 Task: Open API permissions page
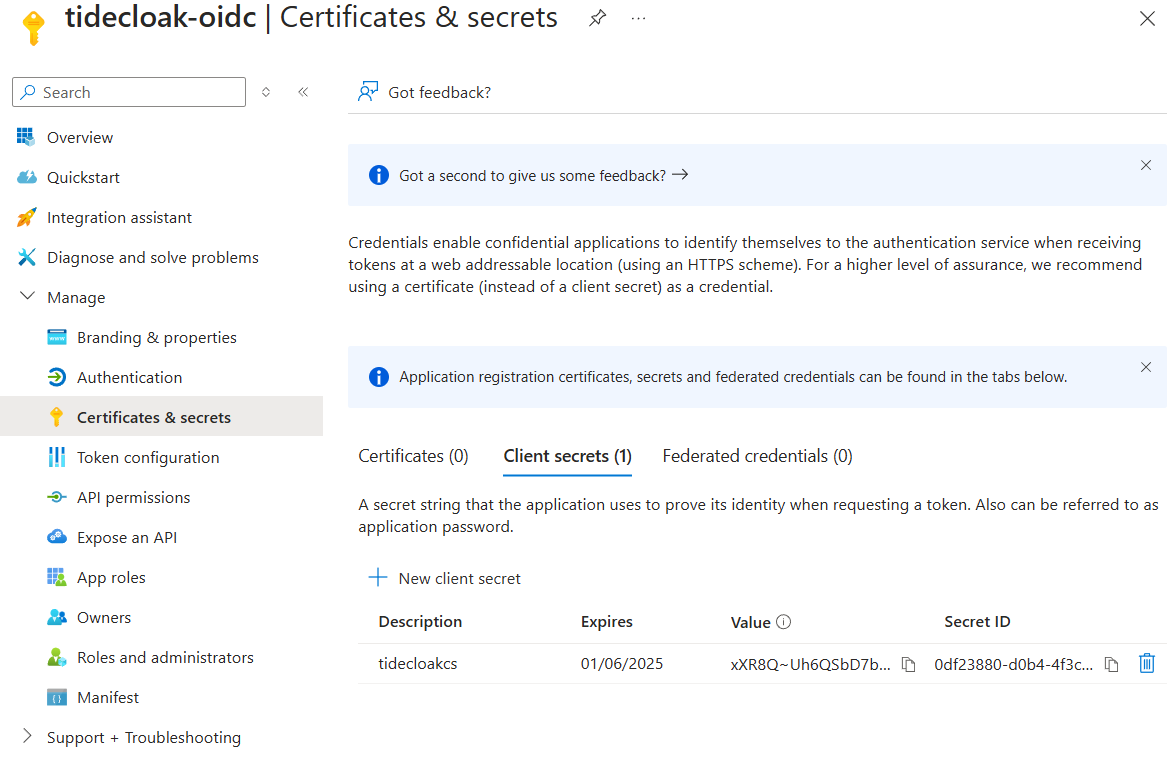[x=133, y=498]
